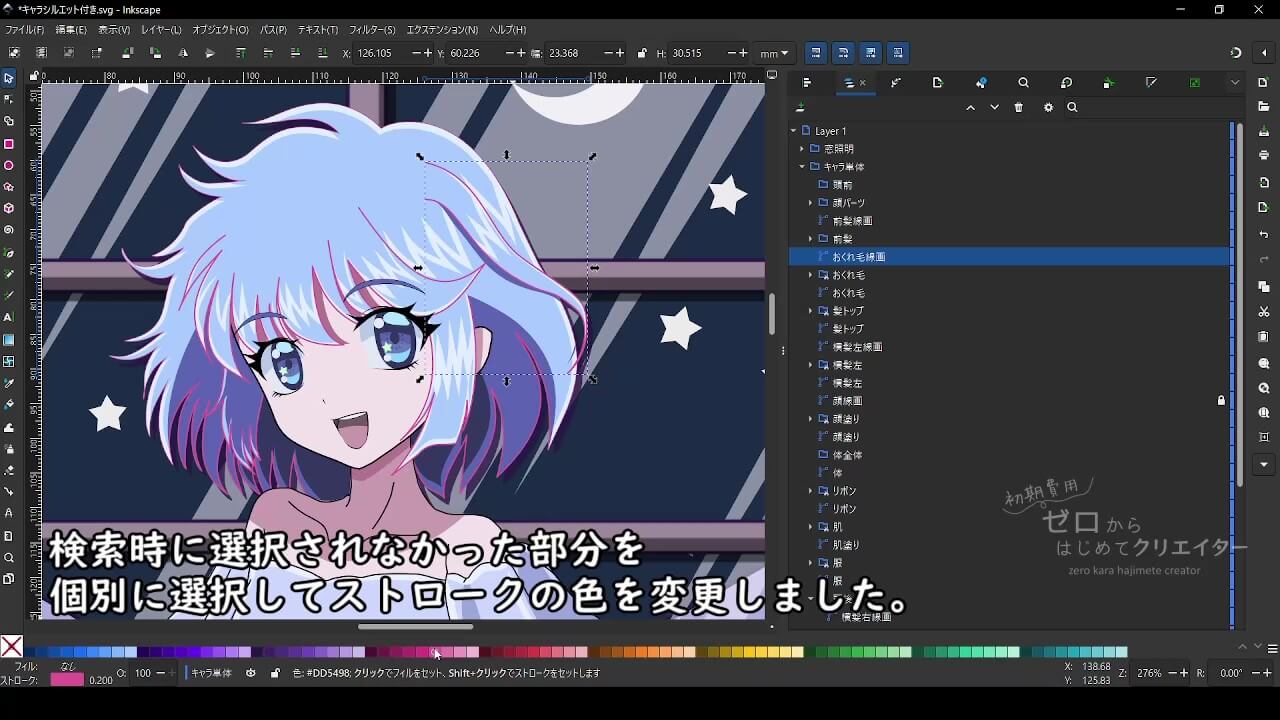
Task: Click the opacity value field
Action: click(x=142, y=673)
